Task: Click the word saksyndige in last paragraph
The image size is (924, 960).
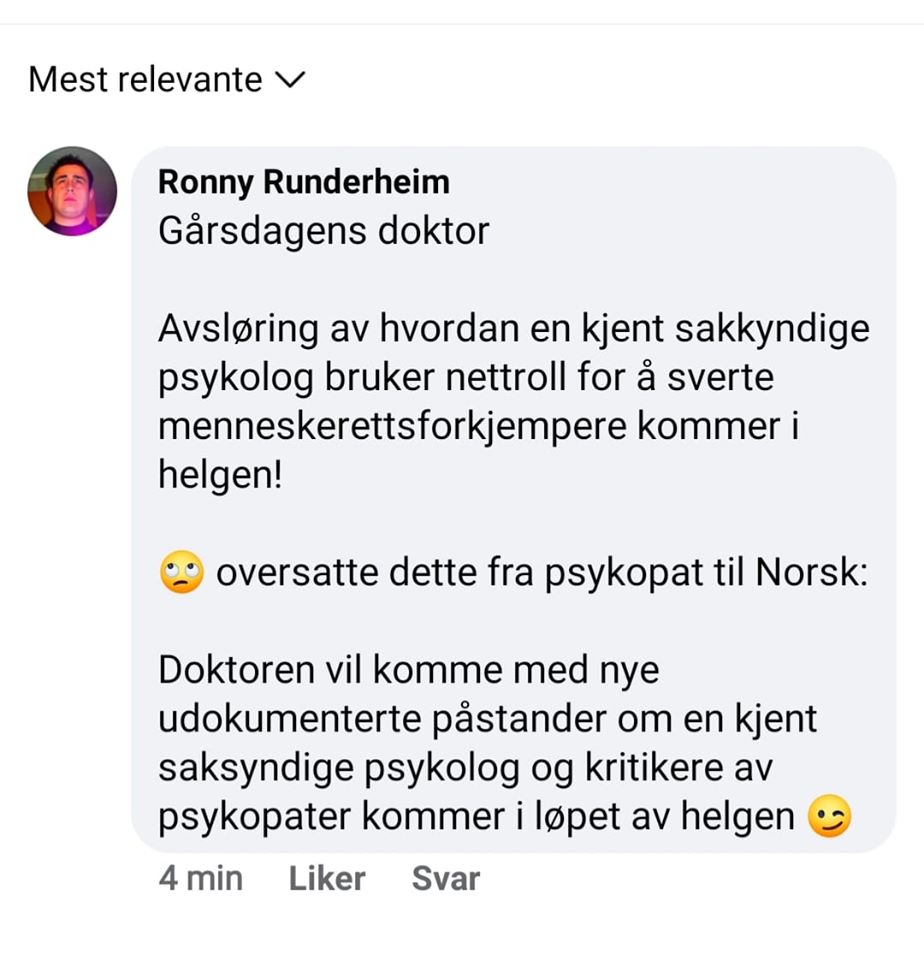Action: coord(256,768)
